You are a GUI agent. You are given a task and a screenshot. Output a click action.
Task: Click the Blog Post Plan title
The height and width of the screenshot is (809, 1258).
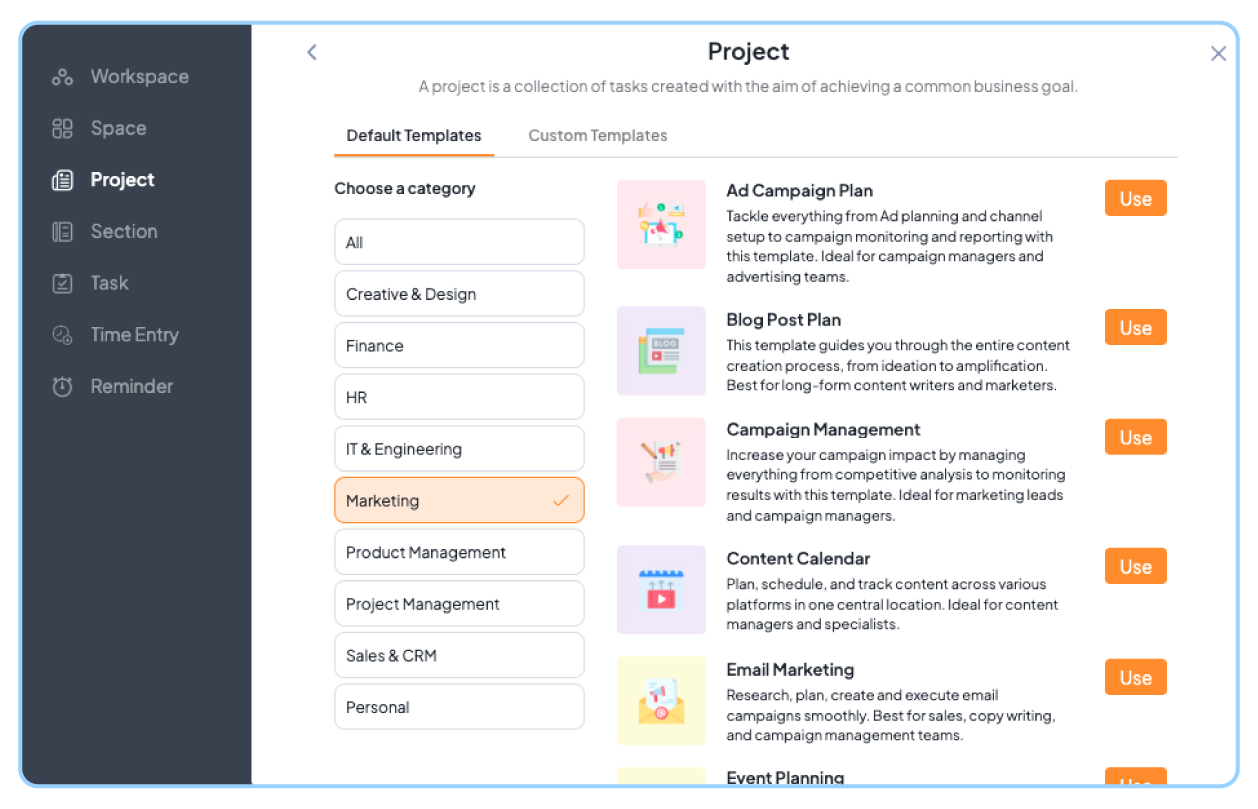[783, 320]
